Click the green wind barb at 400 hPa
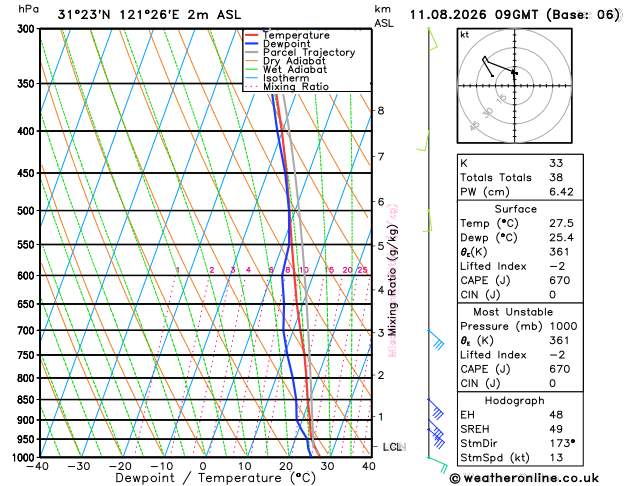Screen dimensions: 629x486 (423, 141)
